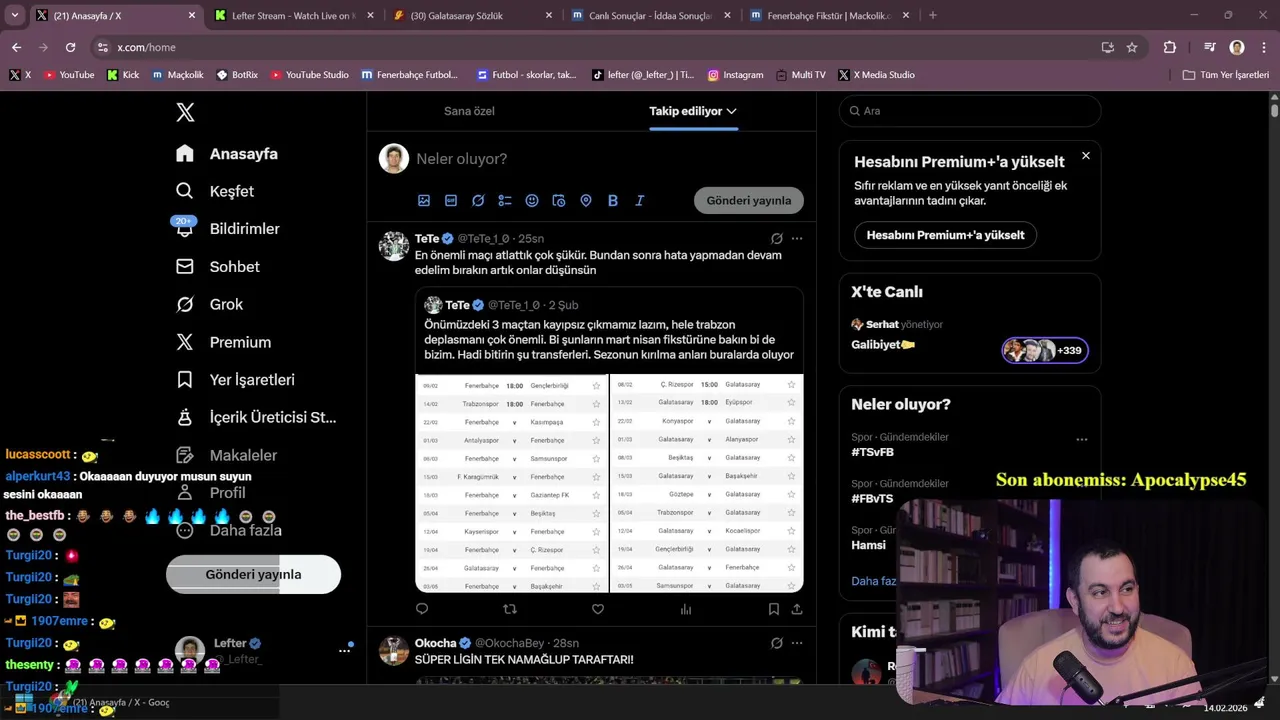This screenshot has width=1280, height=720.
Task: Bookmark this page with star icon
Action: pos(1132,47)
